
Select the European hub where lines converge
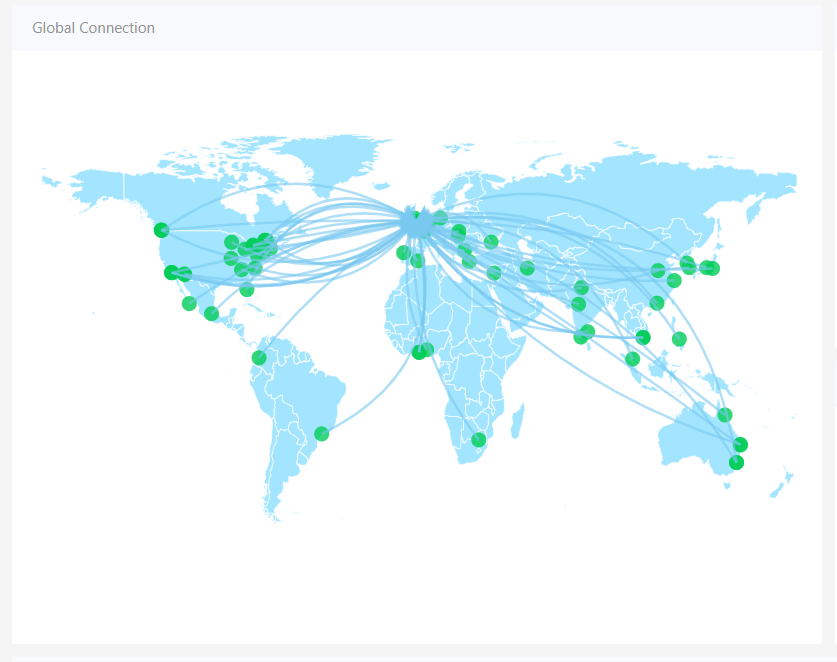point(416,222)
